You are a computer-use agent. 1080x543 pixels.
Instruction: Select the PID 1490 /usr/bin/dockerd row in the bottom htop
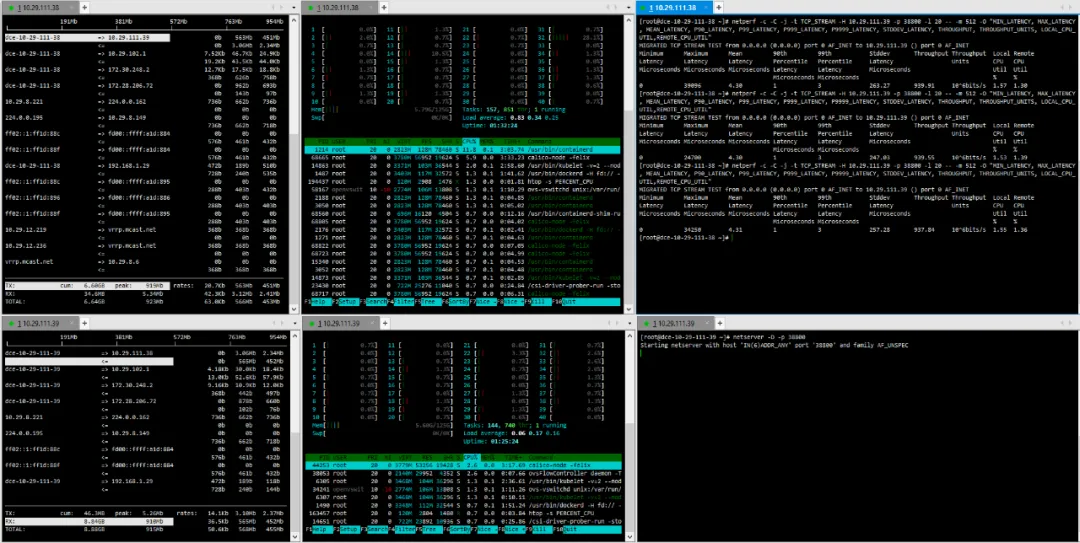coord(463,505)
